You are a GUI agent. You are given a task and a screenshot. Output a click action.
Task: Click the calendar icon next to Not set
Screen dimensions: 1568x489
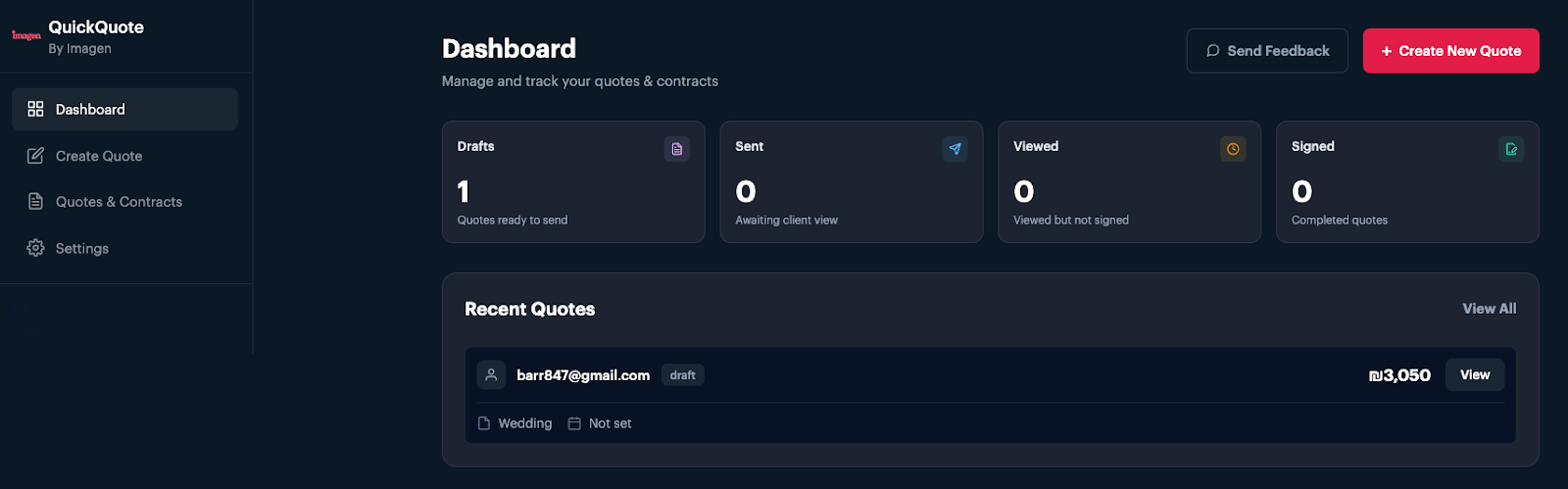click(574, 423)
